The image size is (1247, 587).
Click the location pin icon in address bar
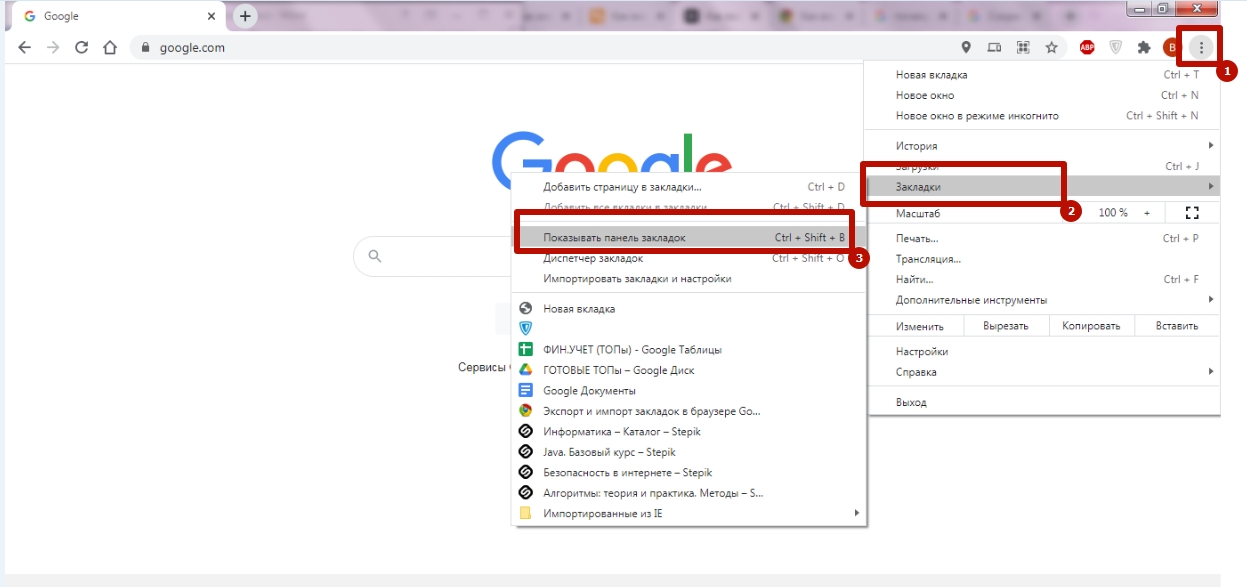click(966, 47)
